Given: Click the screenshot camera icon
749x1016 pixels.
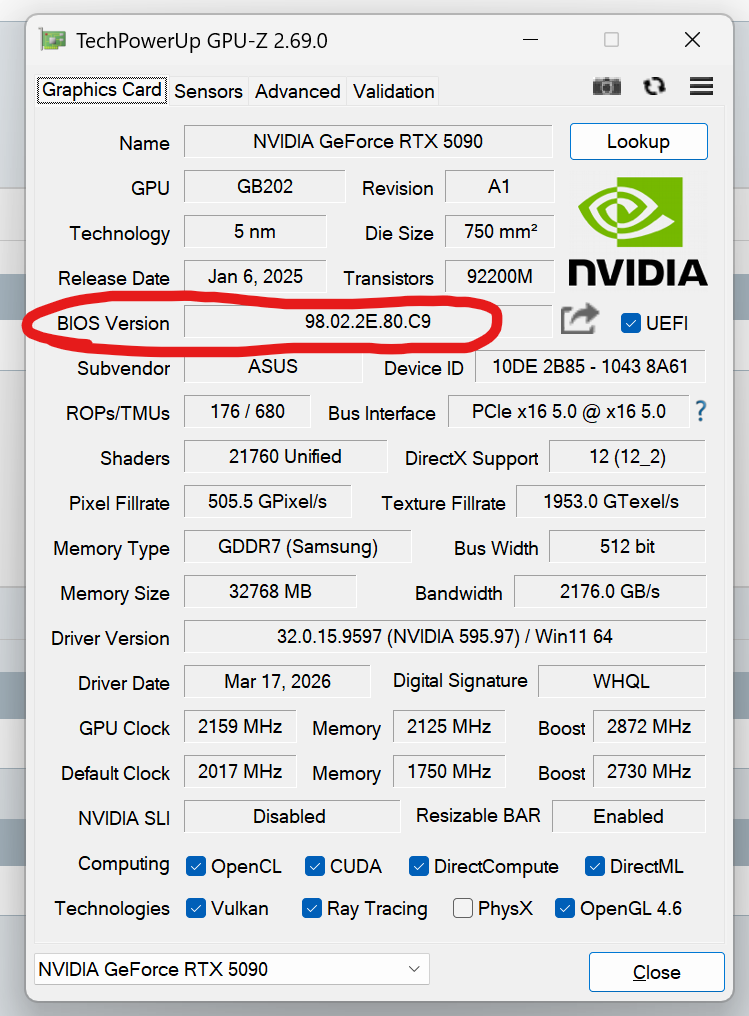Looking at the screenshot, I should (x=606, y=87).
